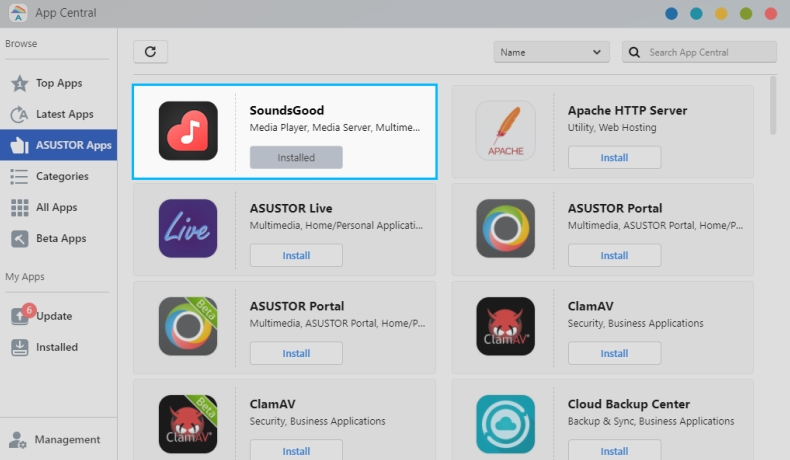Click the vertical scrollbar of the app list
The height and width of the screenshot is (460, 790).
(773, 105)
